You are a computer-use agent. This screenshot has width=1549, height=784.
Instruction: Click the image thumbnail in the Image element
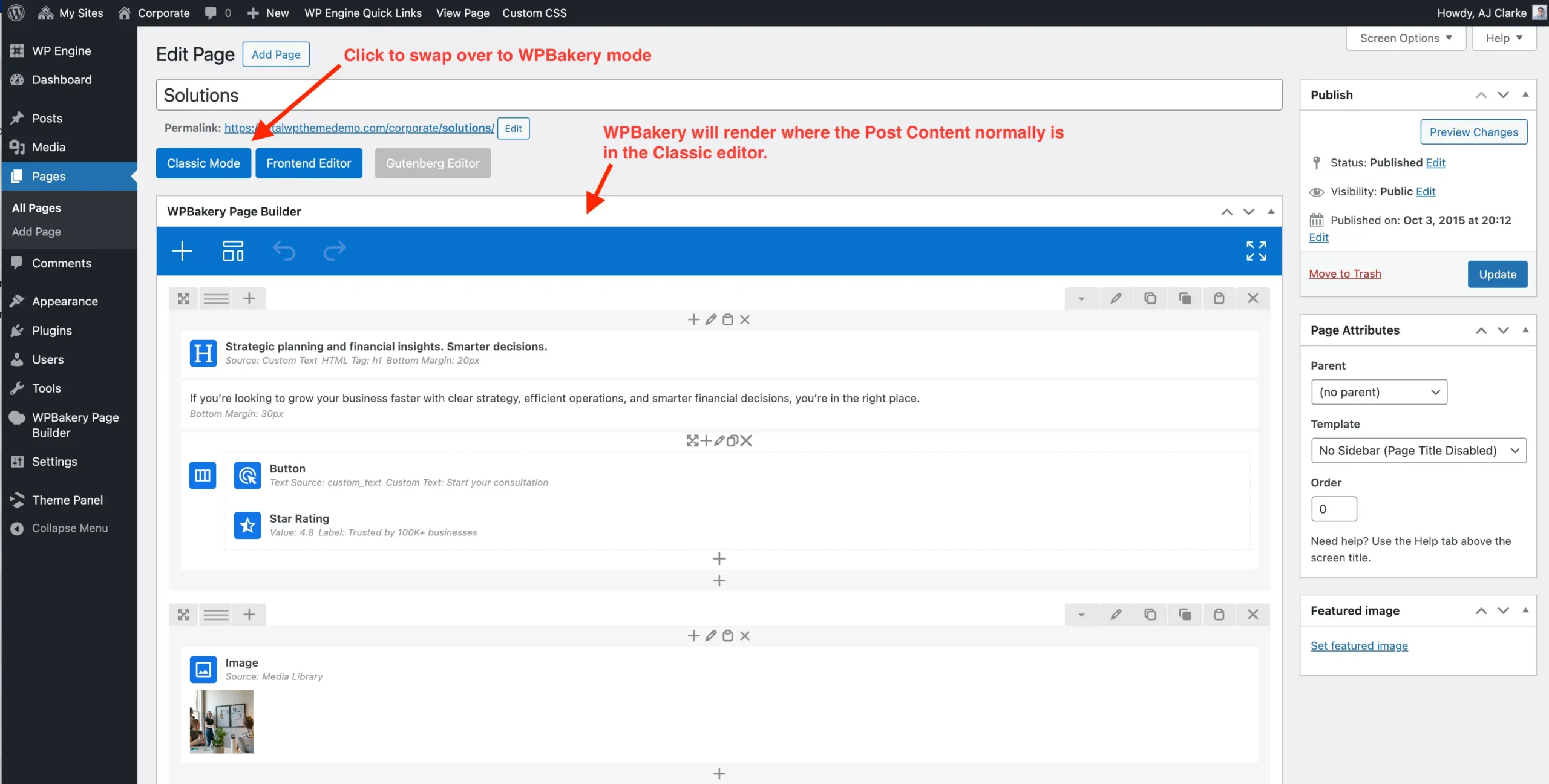(x=221, y=721)
